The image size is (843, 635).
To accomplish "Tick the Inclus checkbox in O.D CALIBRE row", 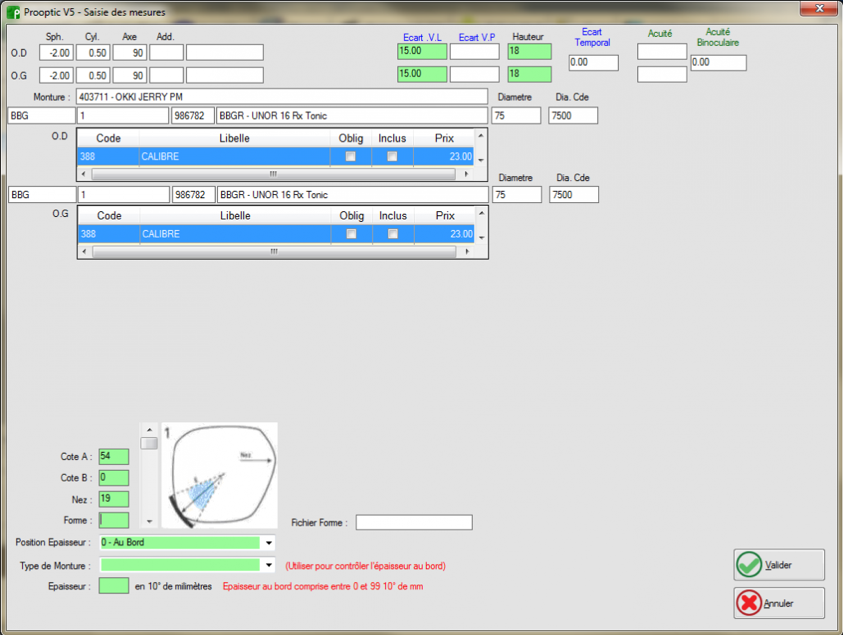I will [x=392, y=156].
